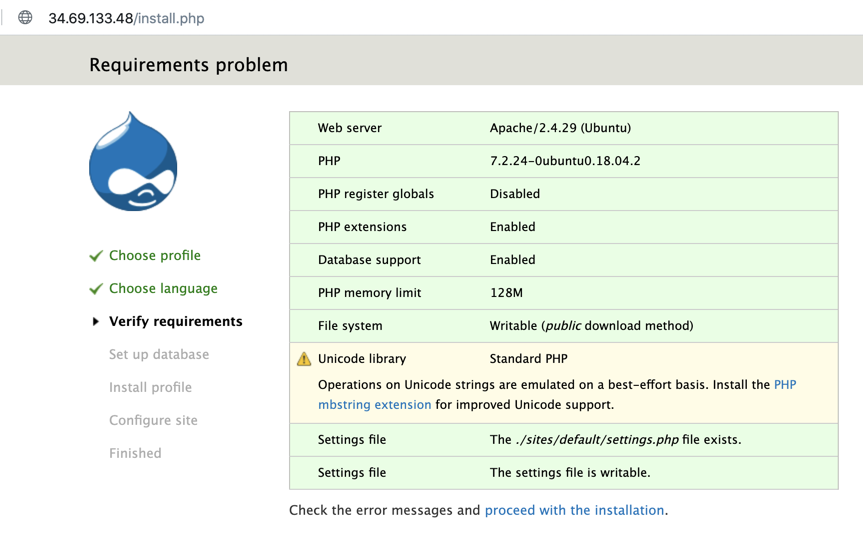Select the Choose language step
Image resolution: width=863 pixels, height=540 pixels.
[x=163, y=289]
